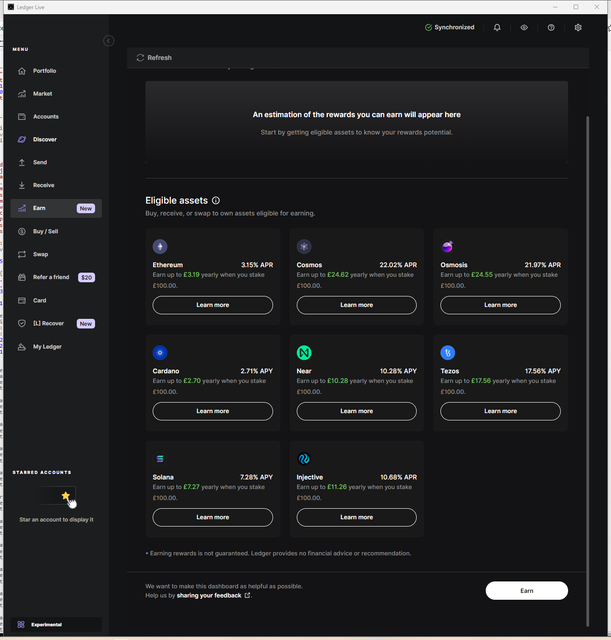Click the info icon beside Eligible assets
Screen dimensions: 611x640
coord(216,200)
